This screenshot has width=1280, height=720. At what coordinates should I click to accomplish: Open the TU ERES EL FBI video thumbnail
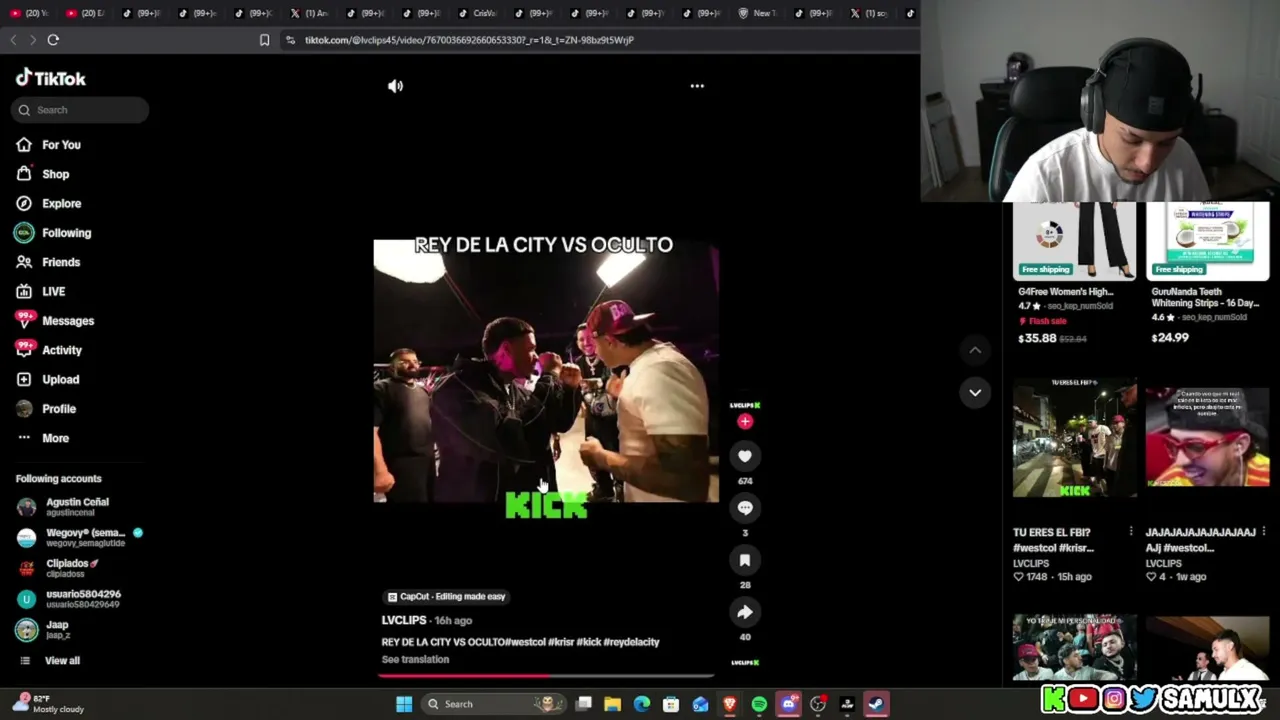[x=1074, y=438]
